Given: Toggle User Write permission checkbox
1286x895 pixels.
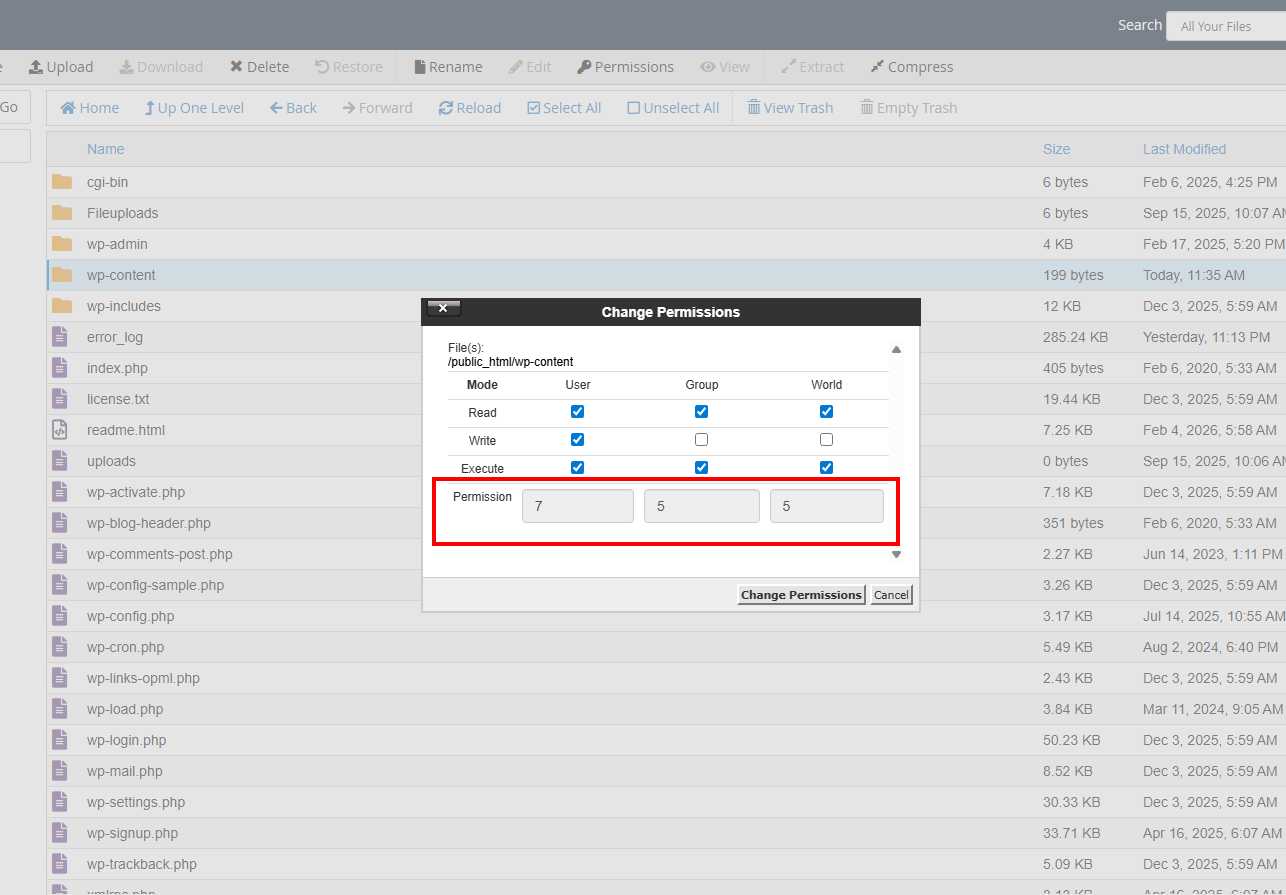Looking at the screenshot, I should click(577, 439).
